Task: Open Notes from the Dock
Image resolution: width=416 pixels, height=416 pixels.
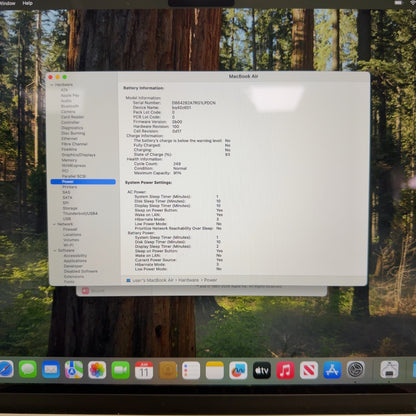Action: coord(215,370)
